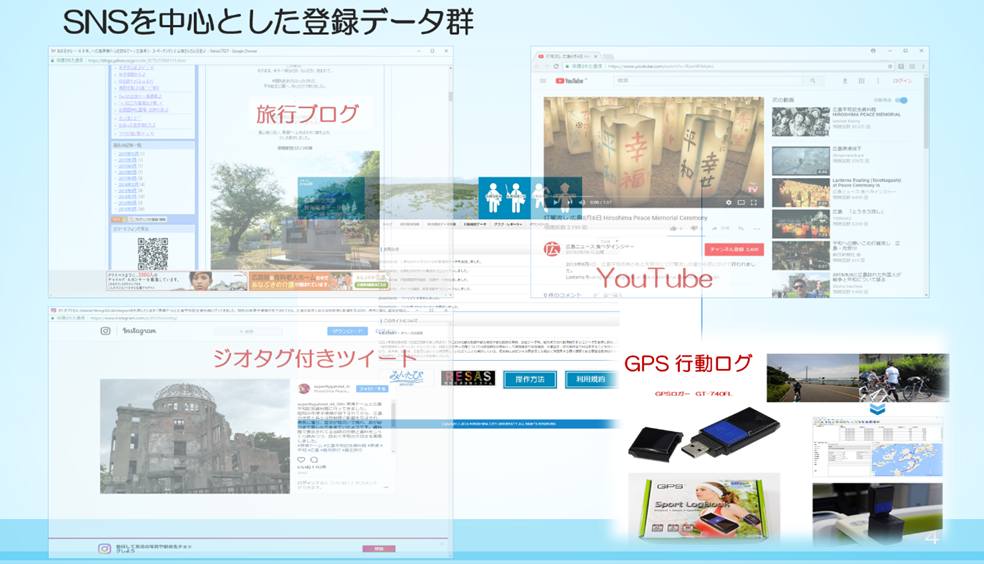This screenshot has height=564, width=984.
Task: Click the blue ダウンロード button on Instagram
Action: pos(348,331)
